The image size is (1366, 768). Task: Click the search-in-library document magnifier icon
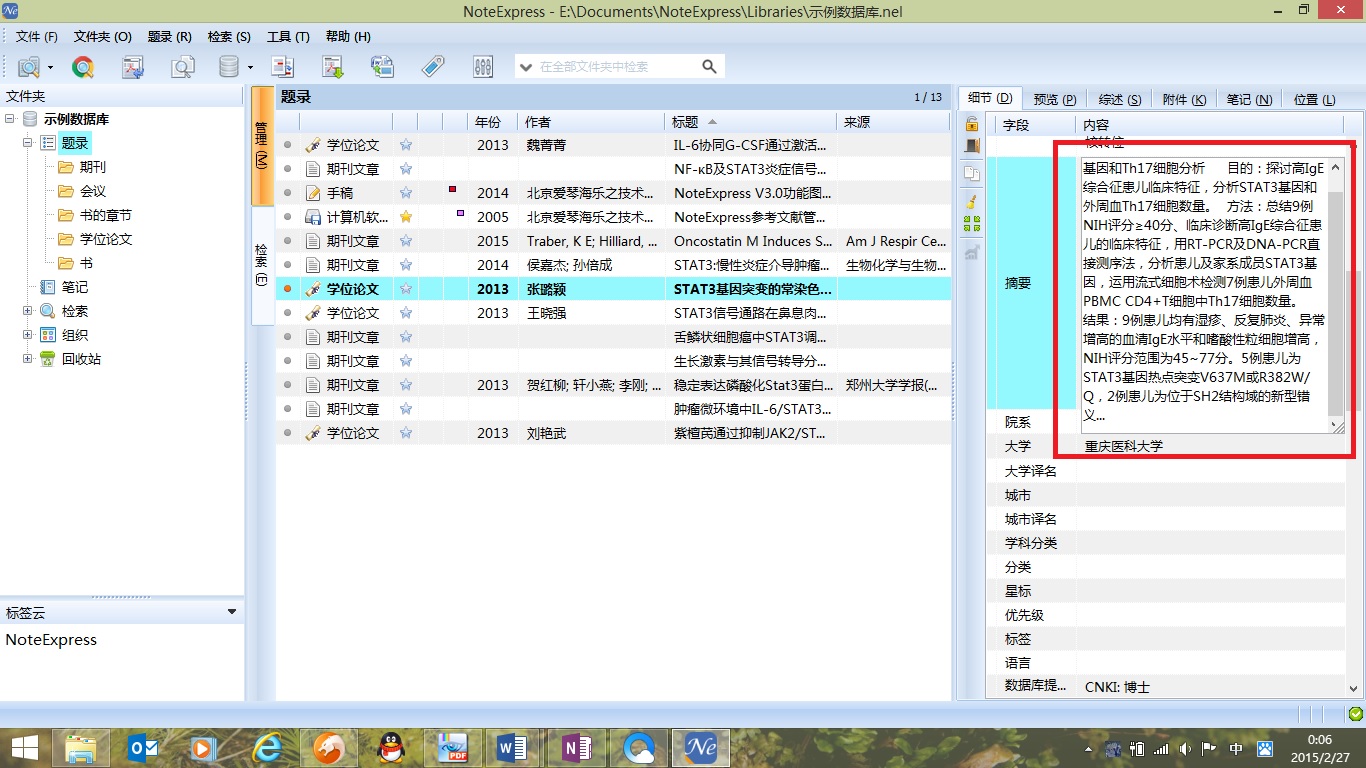tap(183, 67)
